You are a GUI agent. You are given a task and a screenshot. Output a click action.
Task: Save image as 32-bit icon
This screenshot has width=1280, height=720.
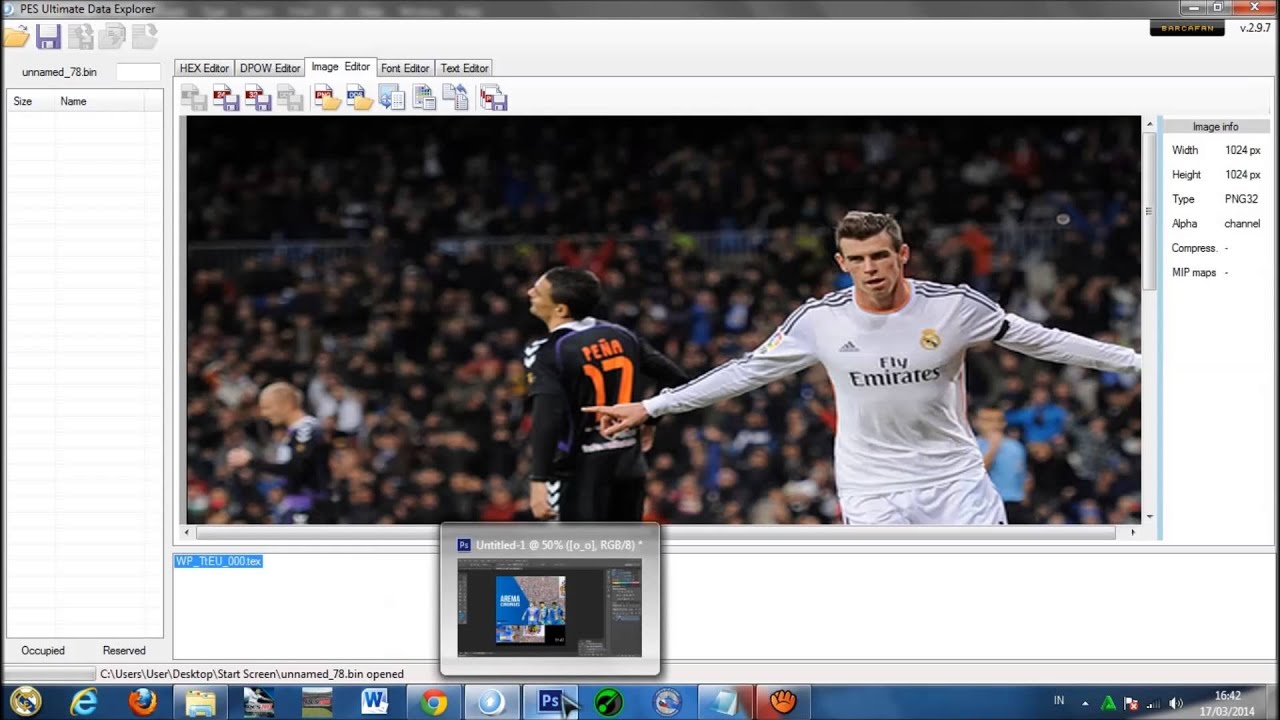[258, 97]
